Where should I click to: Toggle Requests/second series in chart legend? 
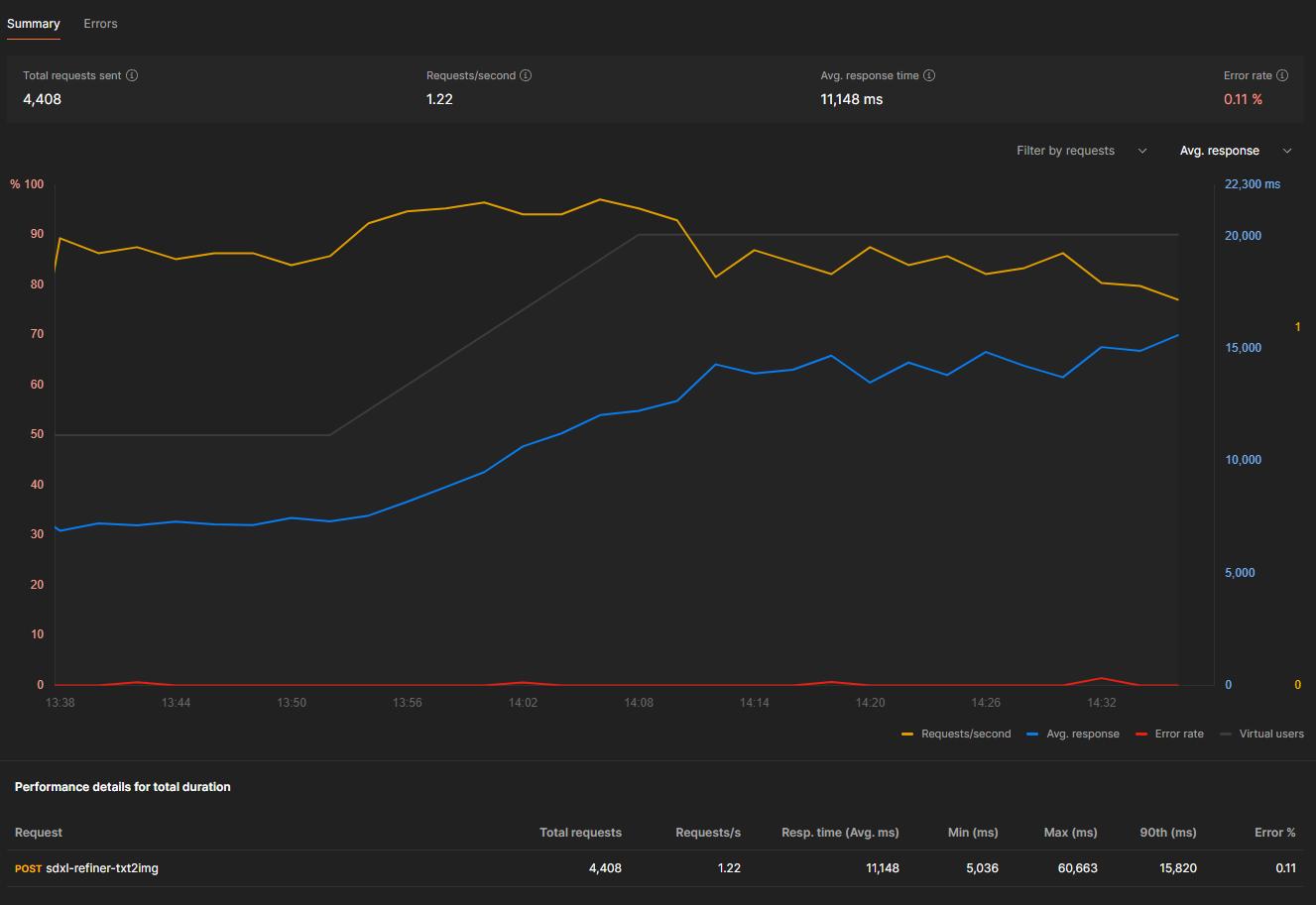coord(956,734)
